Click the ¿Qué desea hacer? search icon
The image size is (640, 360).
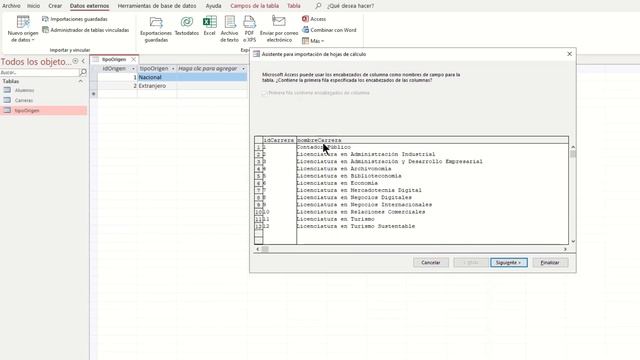click(x=318, y=6)
